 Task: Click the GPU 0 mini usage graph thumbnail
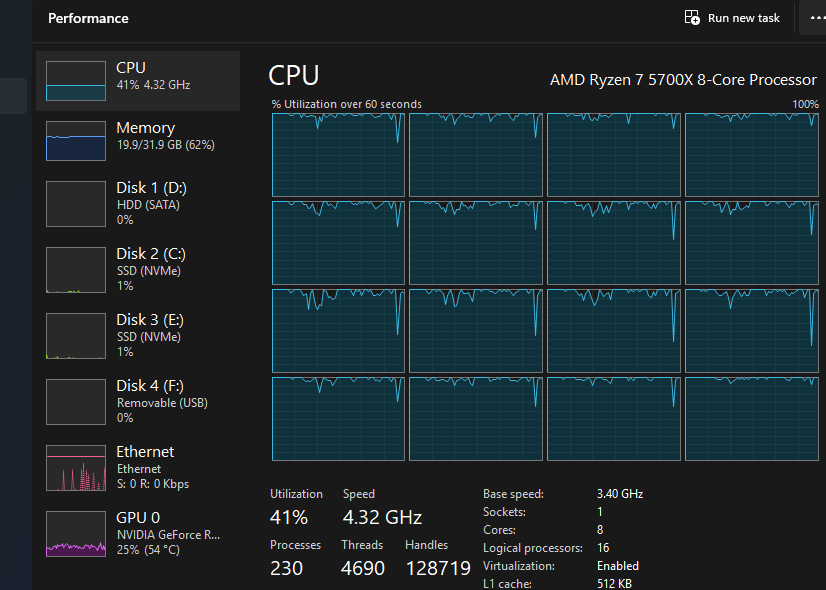pyautogui.click(x=76, y=534)
